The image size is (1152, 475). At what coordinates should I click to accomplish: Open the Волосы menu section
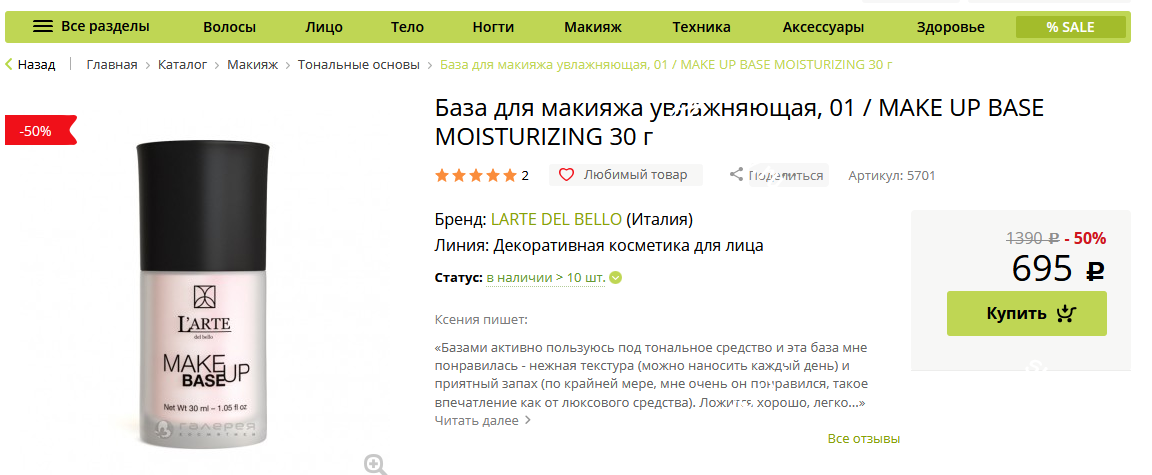tap(229, 28)
